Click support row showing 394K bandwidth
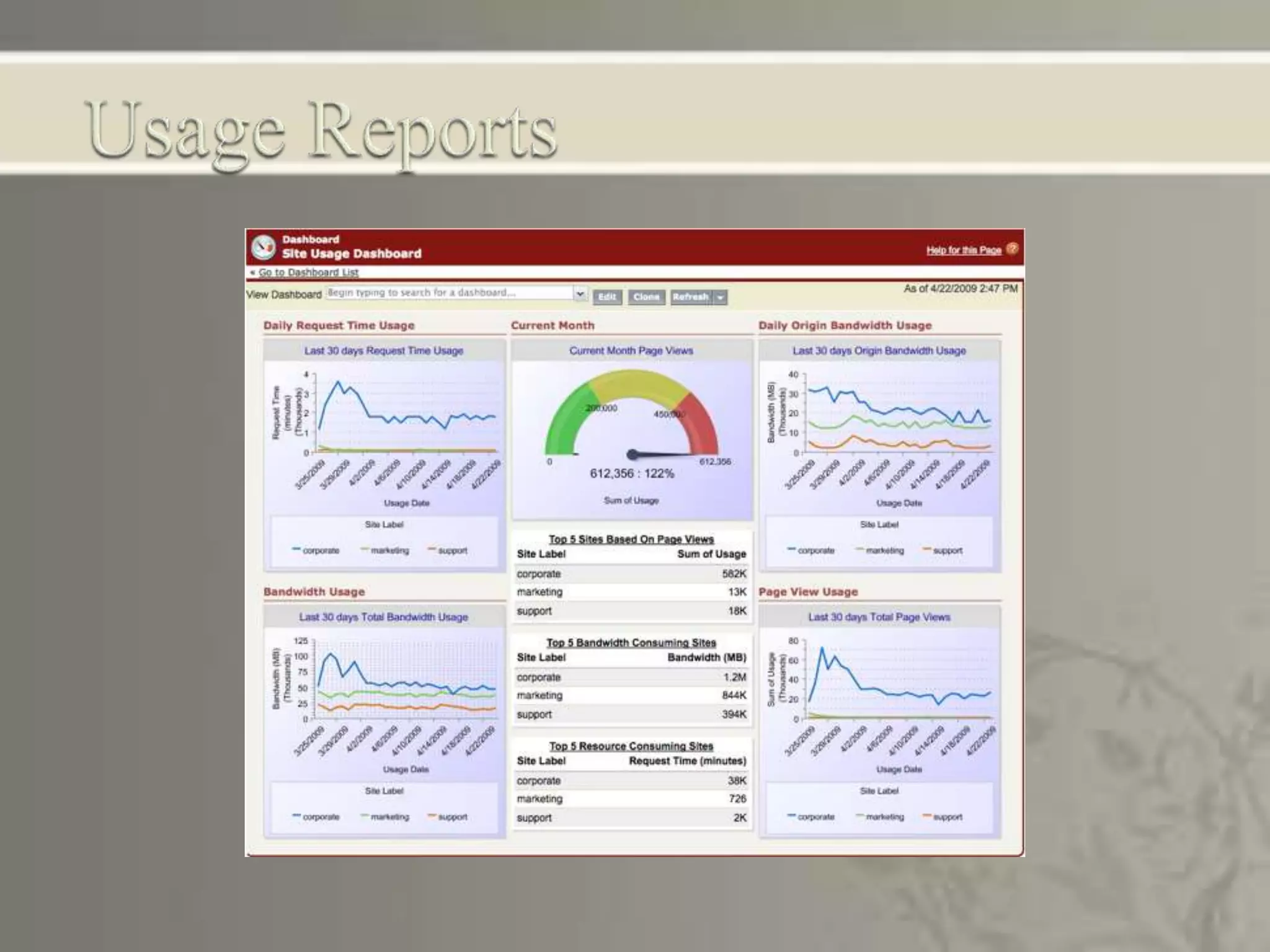Screen dimensions: 1270x952 point(631,715)
